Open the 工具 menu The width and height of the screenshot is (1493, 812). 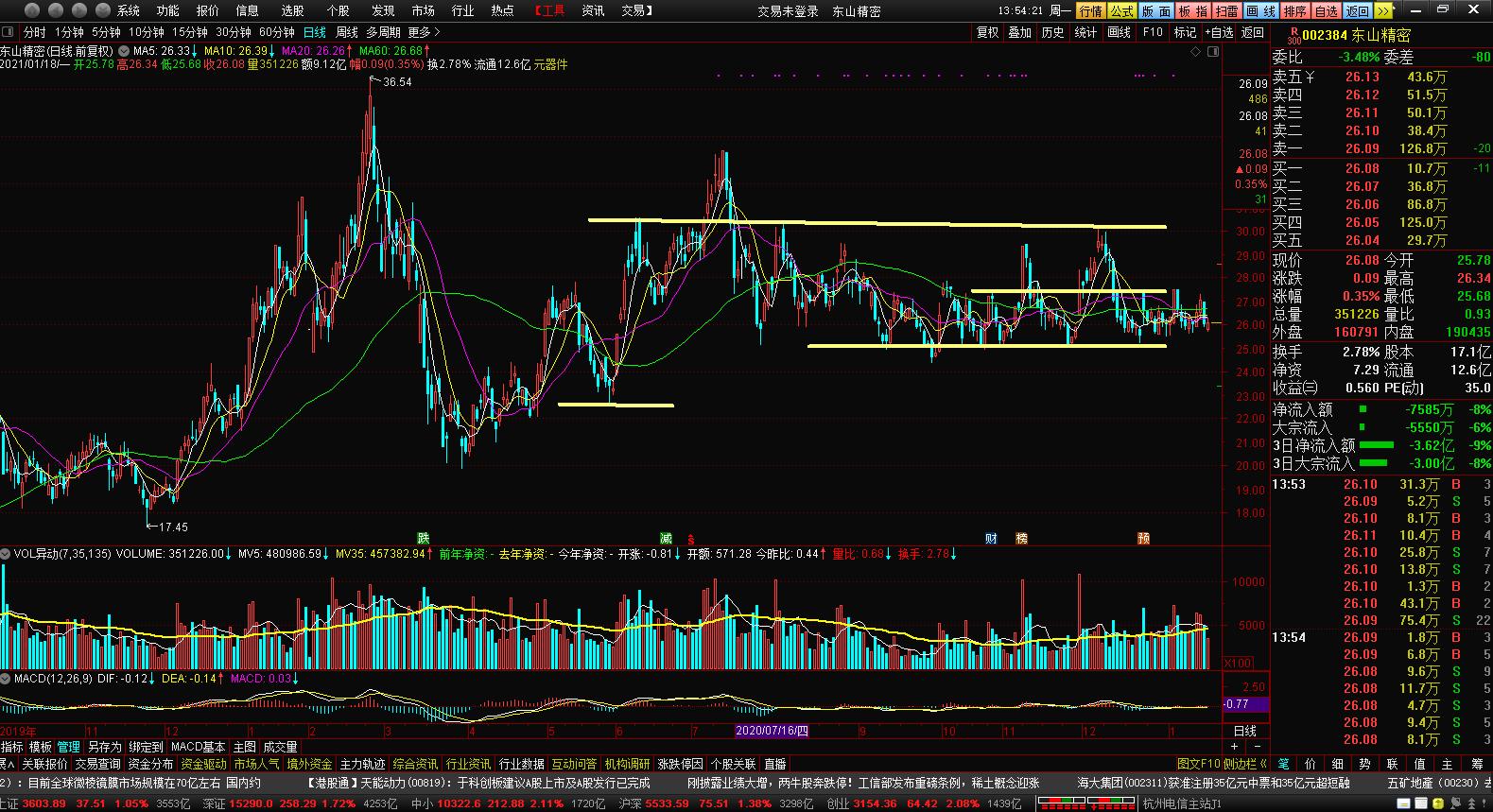[549, 10]
